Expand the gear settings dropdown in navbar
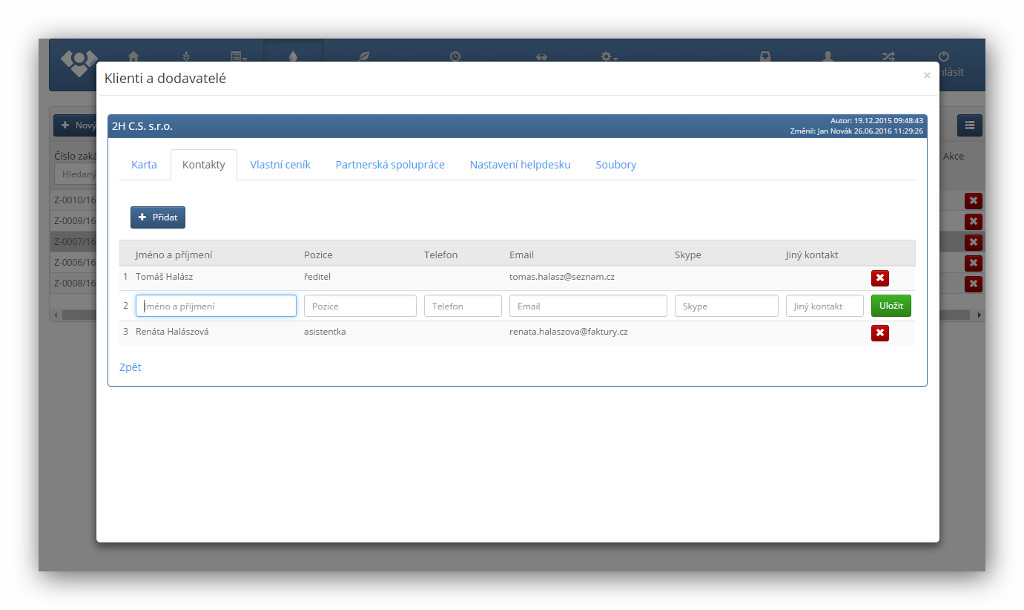The image size is (1024, 610). coord(608,57)
